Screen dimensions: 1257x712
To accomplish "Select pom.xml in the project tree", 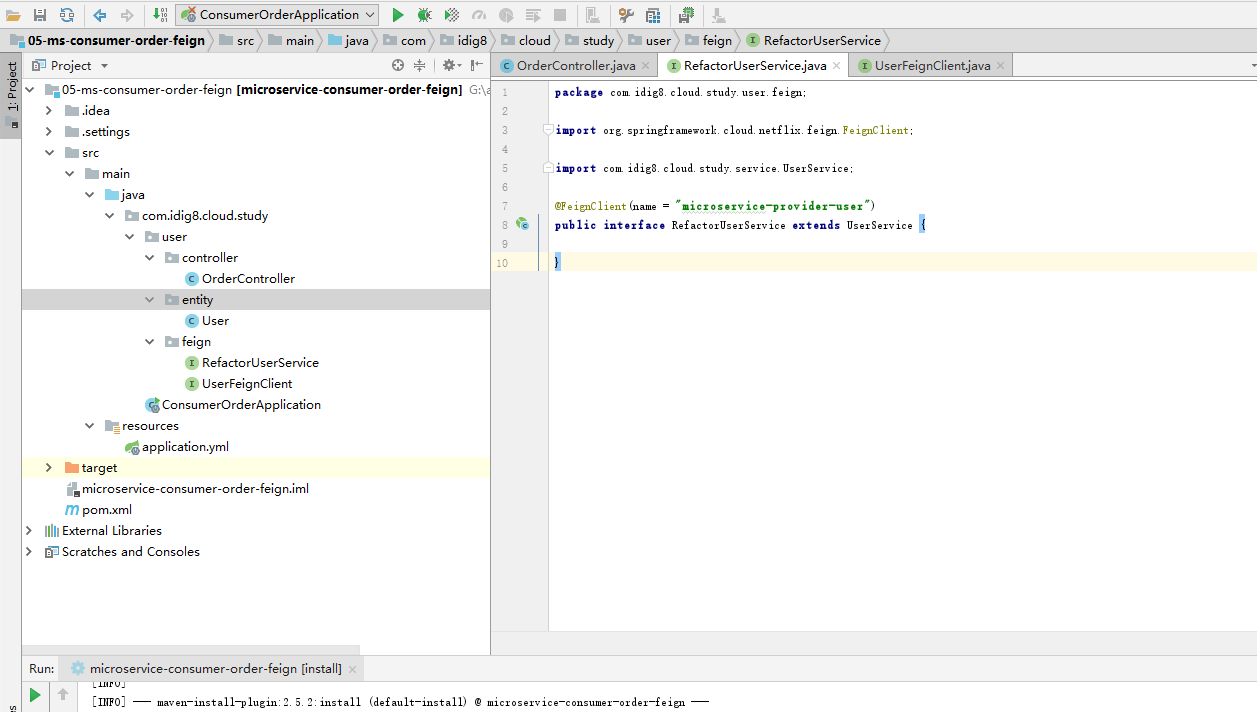I will point(106,510).
